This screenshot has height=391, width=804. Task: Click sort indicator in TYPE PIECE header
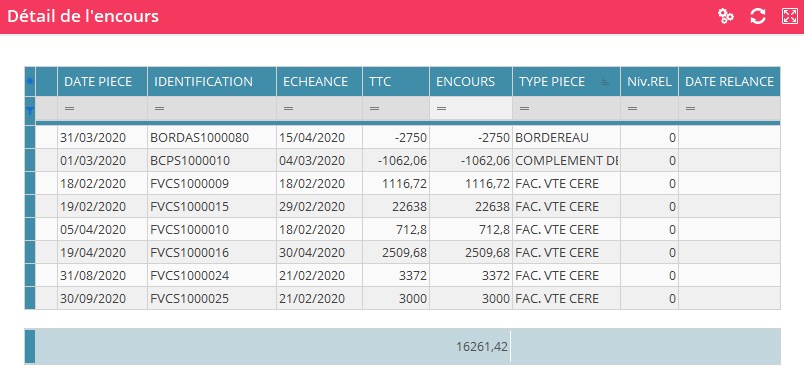click(606, 81)
